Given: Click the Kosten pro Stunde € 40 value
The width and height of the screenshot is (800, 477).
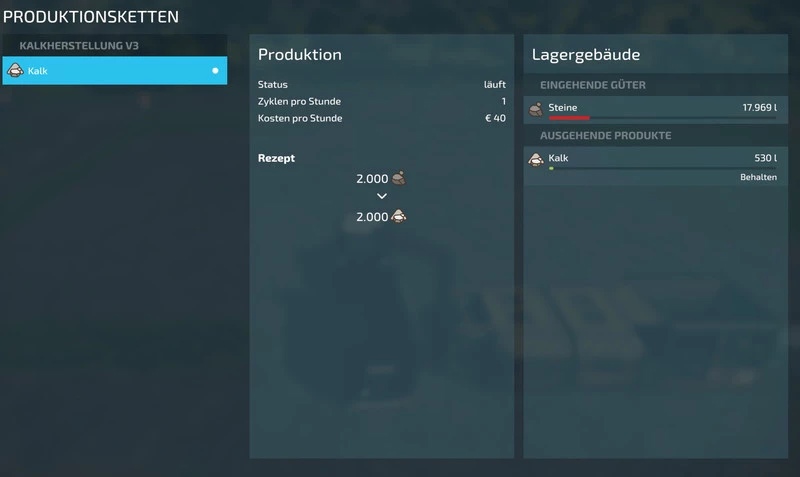Looking at the screenshot, I should point(495,118).
